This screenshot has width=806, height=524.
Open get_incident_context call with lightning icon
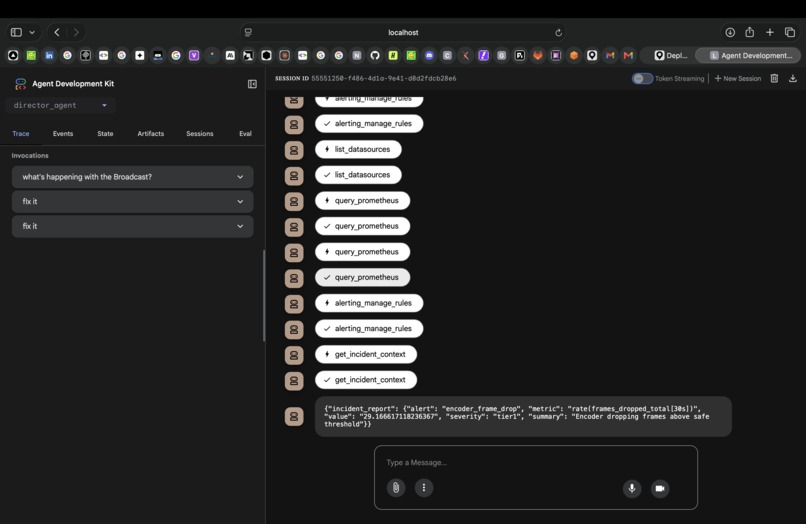[365, 354]
